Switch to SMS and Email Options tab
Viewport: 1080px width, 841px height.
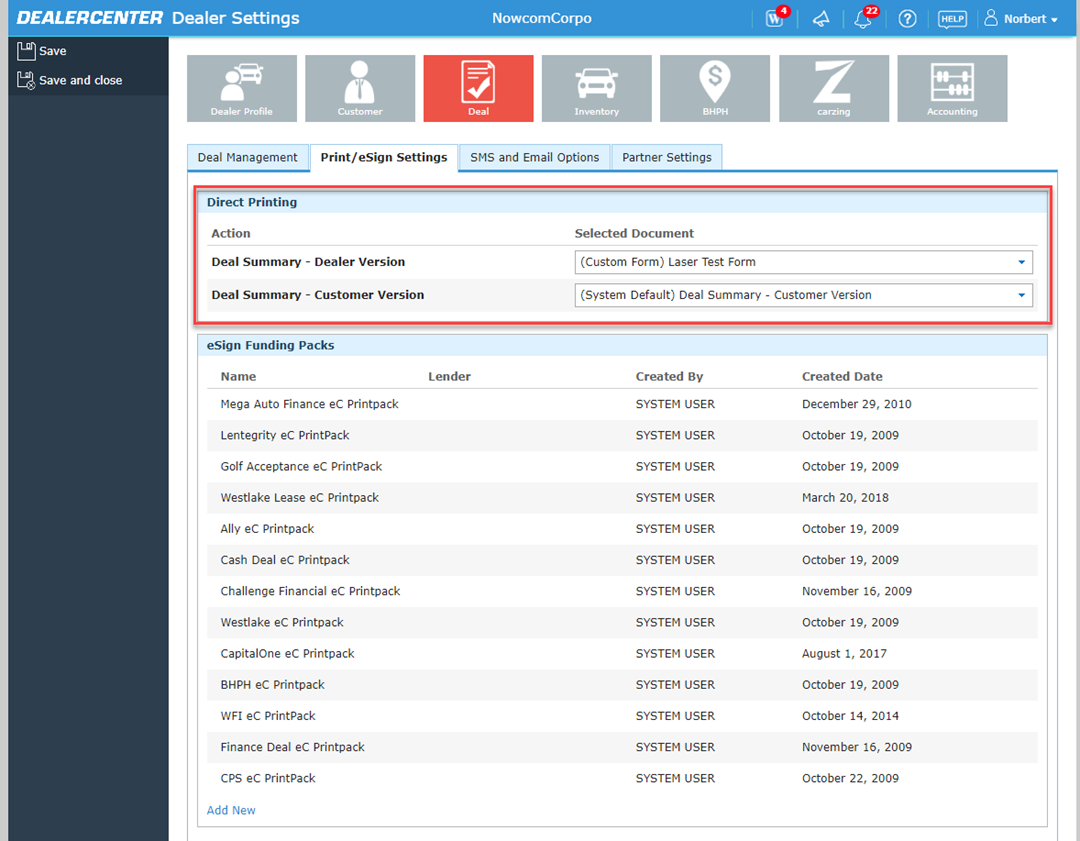coord(534,158)
